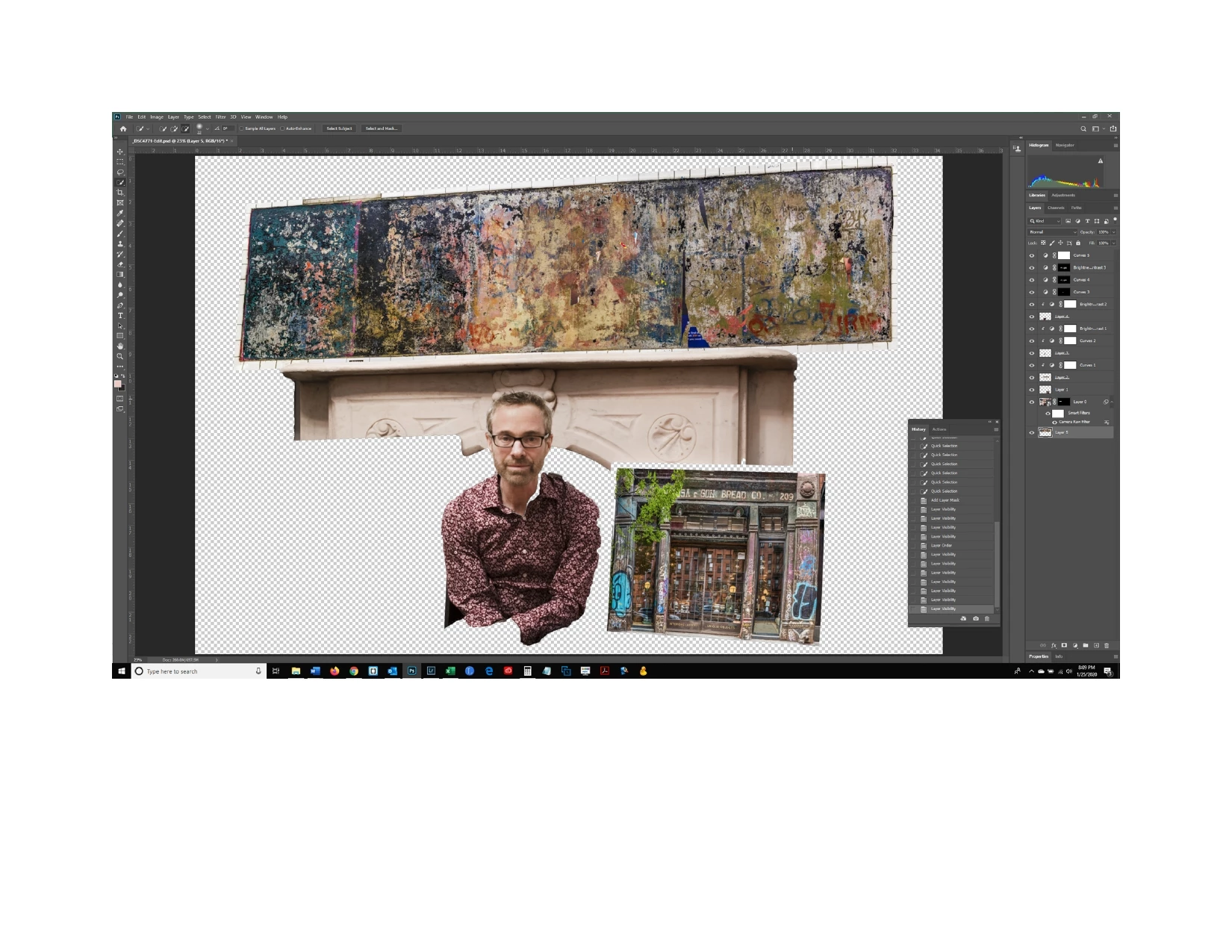Select the Crop tool
The image size is (1232, 952).
(x=120, y=193)
